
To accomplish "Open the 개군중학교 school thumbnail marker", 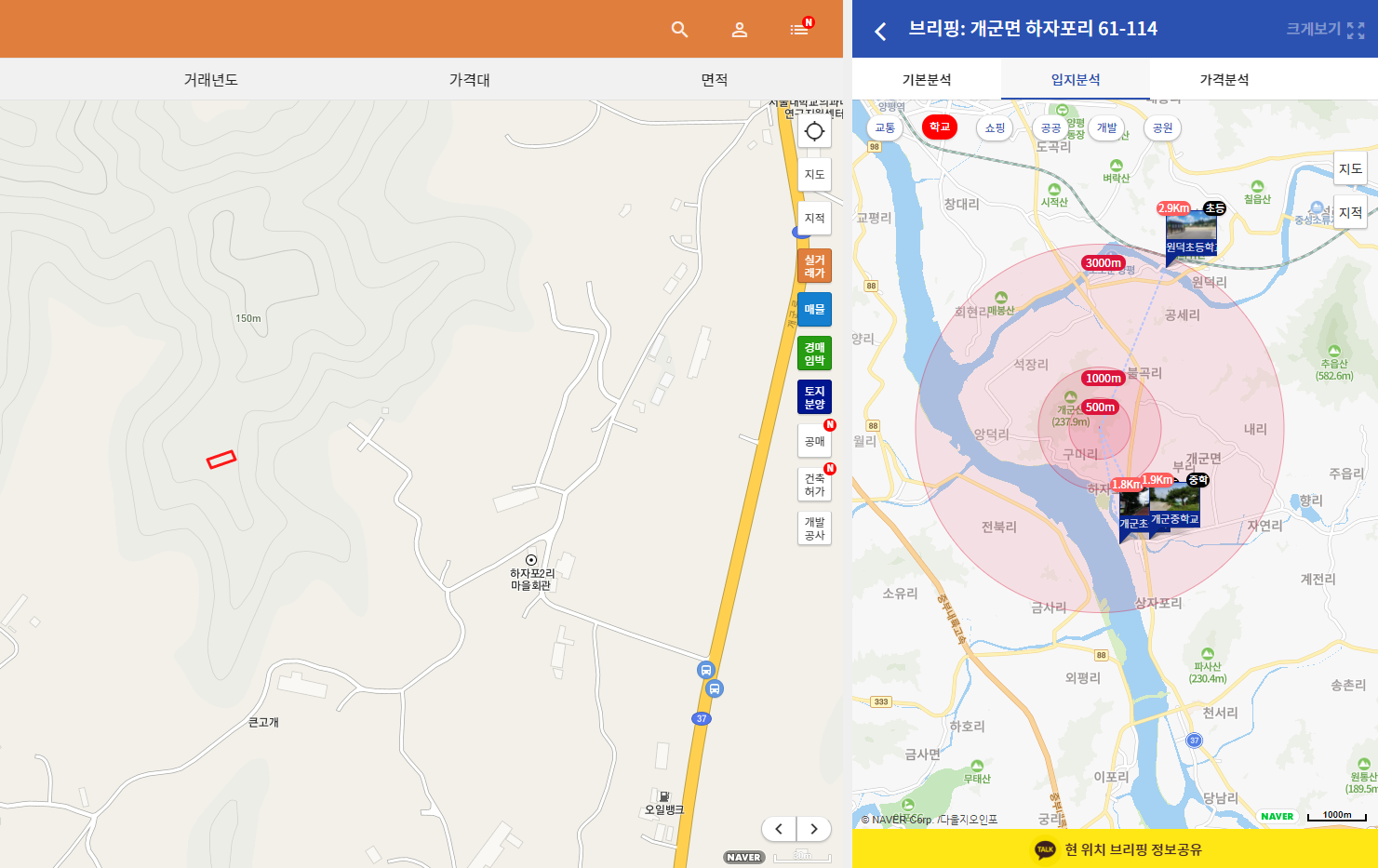I will 1174,506.
